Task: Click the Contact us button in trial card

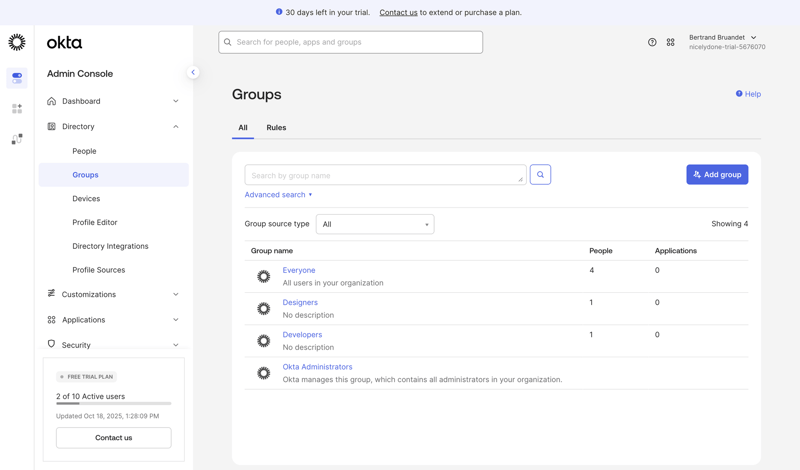Action: pyautogui.click(x=114, y=438)
